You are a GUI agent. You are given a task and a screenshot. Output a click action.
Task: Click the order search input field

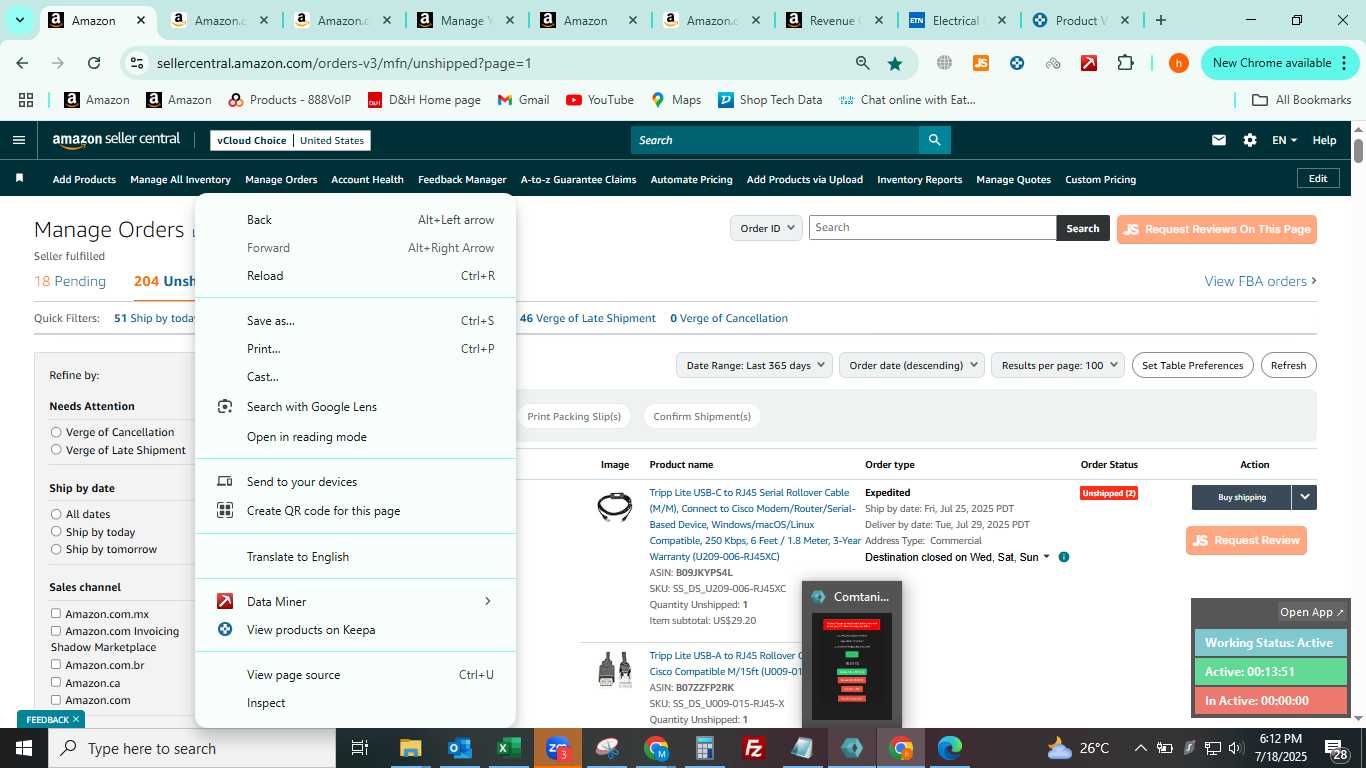[932, 228]
